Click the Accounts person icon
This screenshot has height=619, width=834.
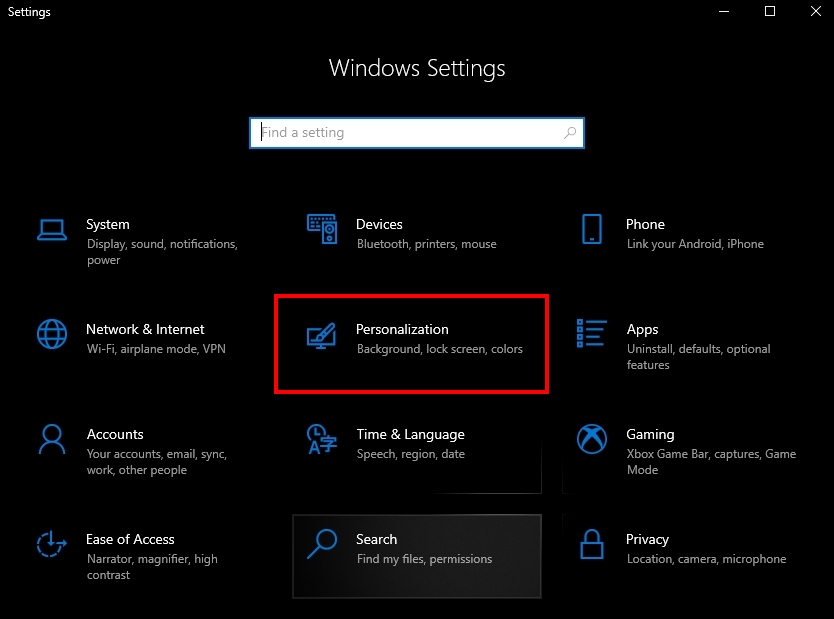tap(52, 439)
